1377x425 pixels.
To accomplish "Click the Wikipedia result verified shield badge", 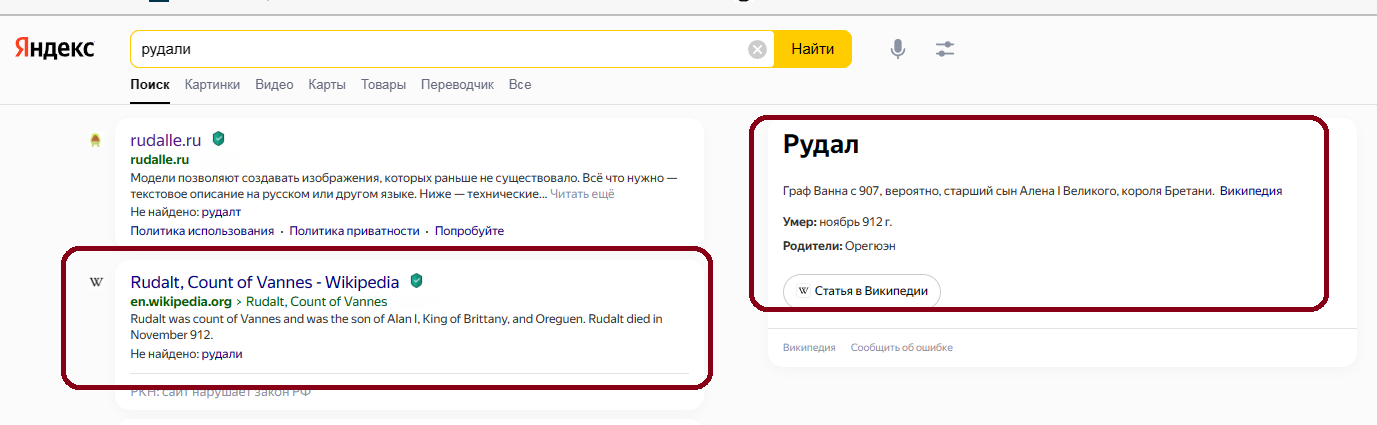I will click(x=416, y=281).
